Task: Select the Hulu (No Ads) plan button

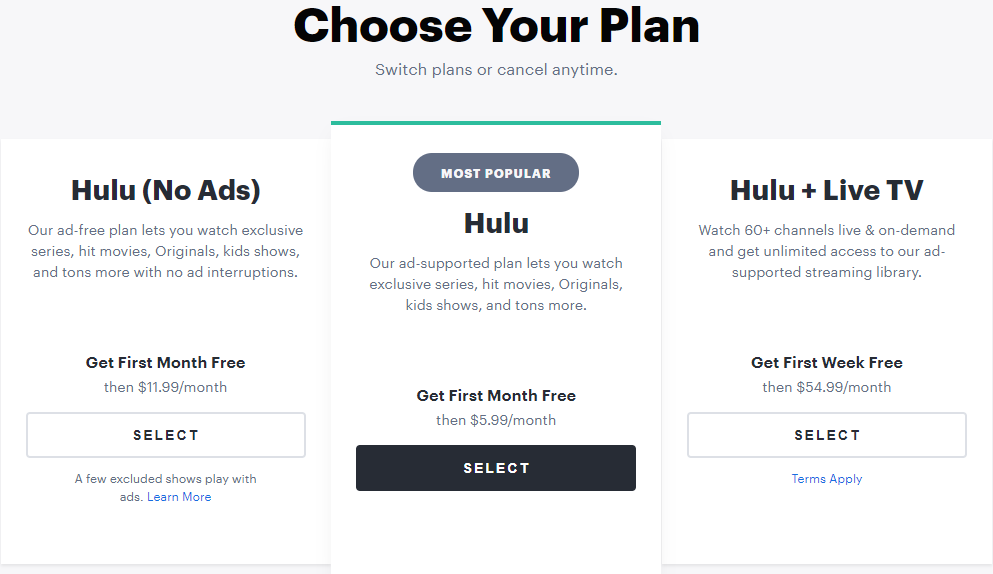Action: click(x=166, y=435)
